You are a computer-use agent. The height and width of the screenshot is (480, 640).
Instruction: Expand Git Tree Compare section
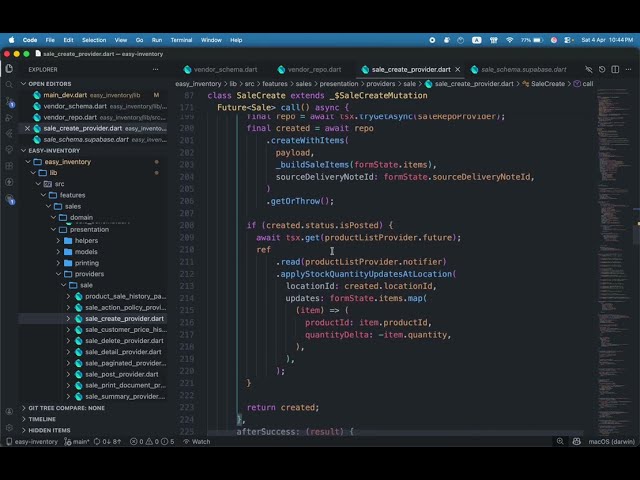[23, 408]
